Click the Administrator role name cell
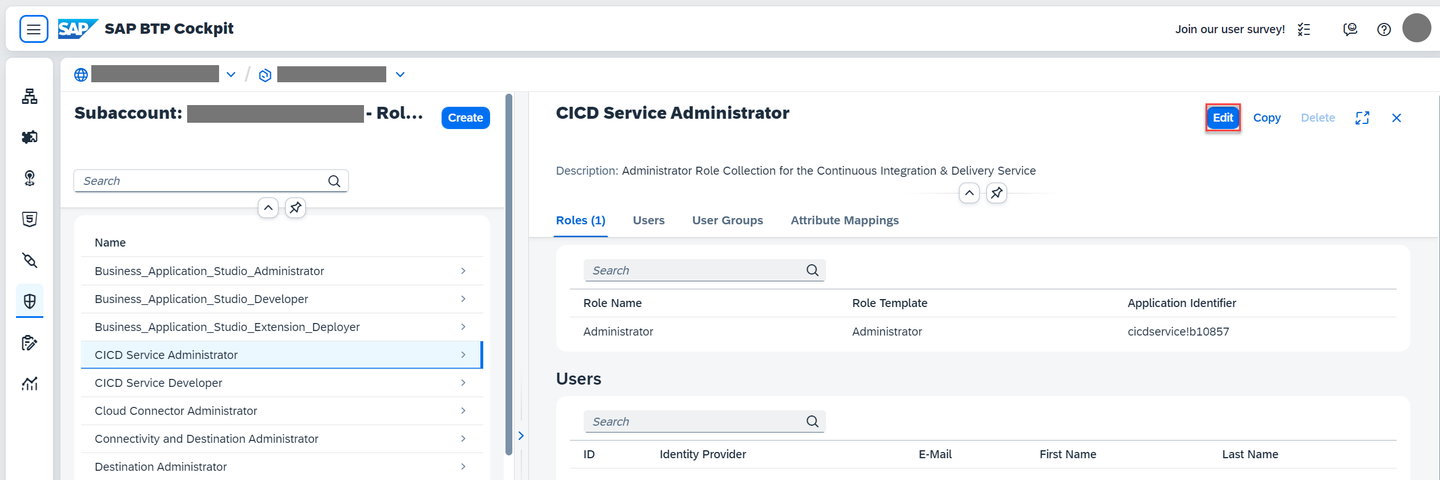Viewport: 1440px width, 480px height. 618,331
